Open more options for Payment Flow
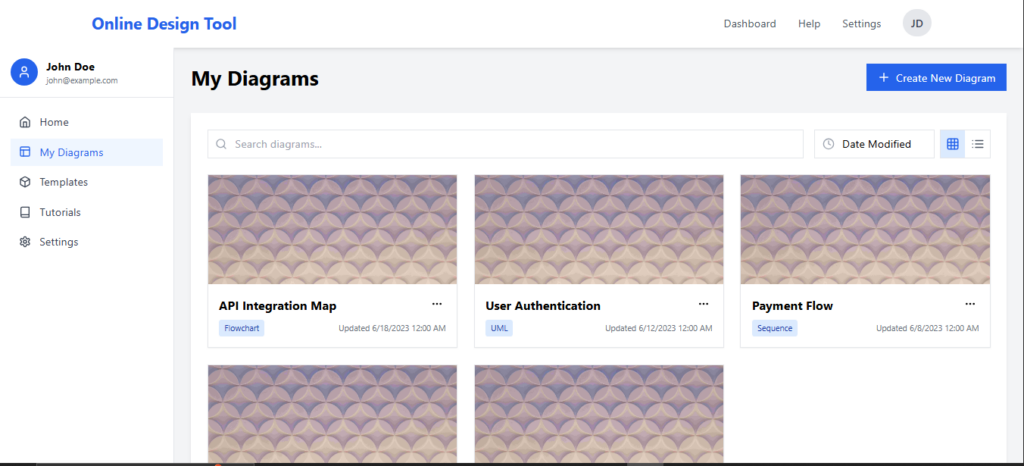This screenshot has height=466, width=1024. (970, 304)
